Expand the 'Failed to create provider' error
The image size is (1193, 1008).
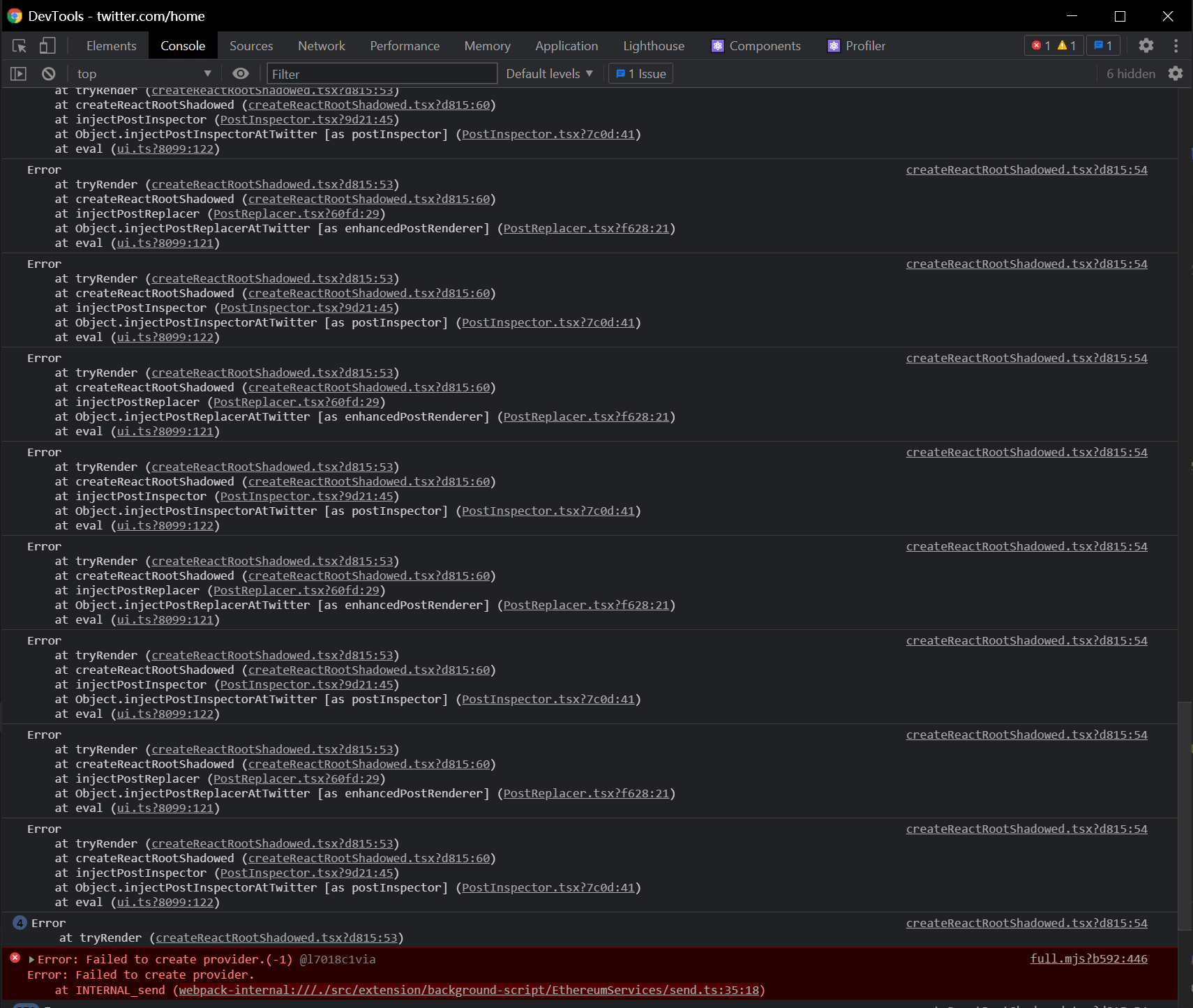click(x=31, y=960)
